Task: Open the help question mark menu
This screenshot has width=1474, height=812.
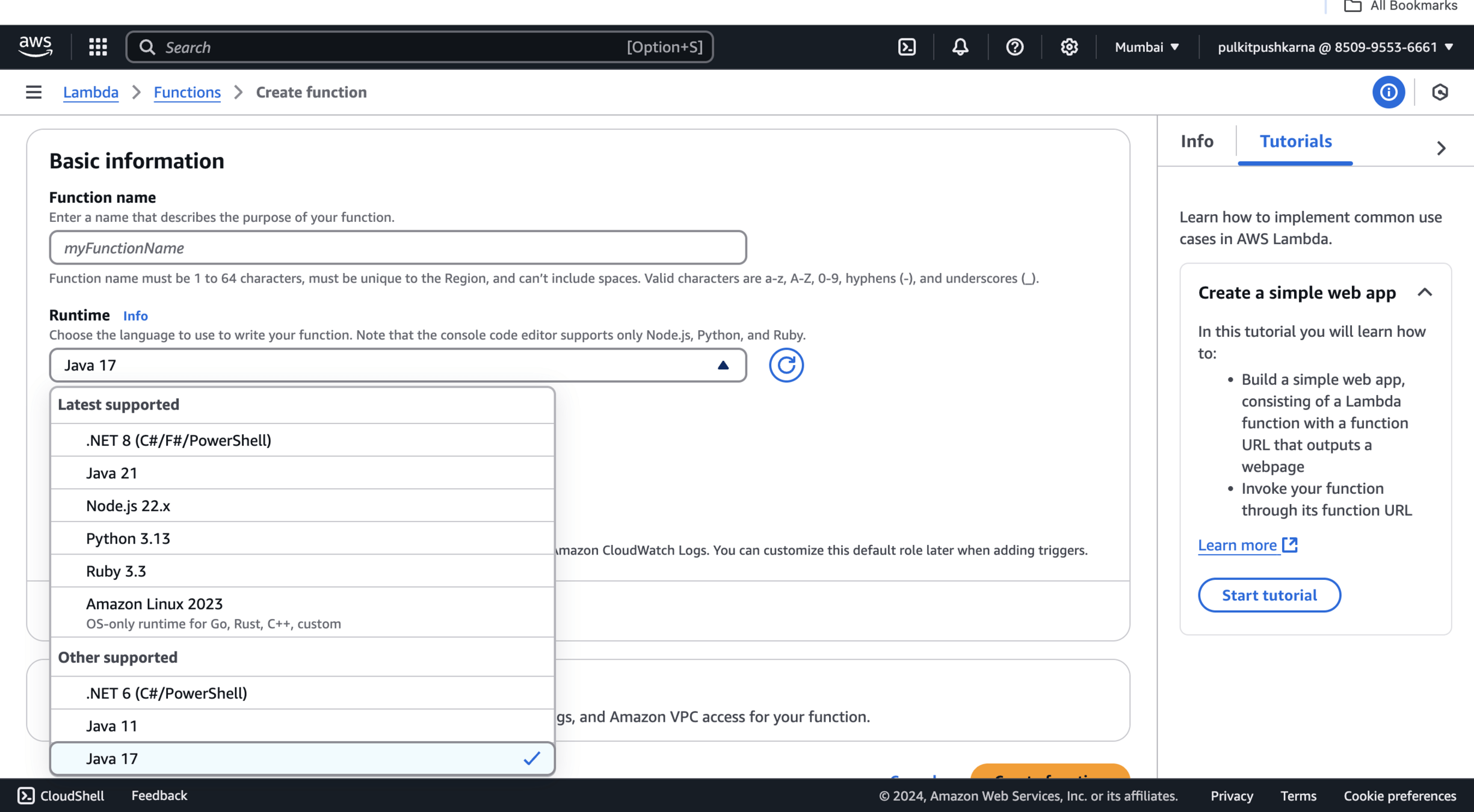Action: pos(1014,47)
